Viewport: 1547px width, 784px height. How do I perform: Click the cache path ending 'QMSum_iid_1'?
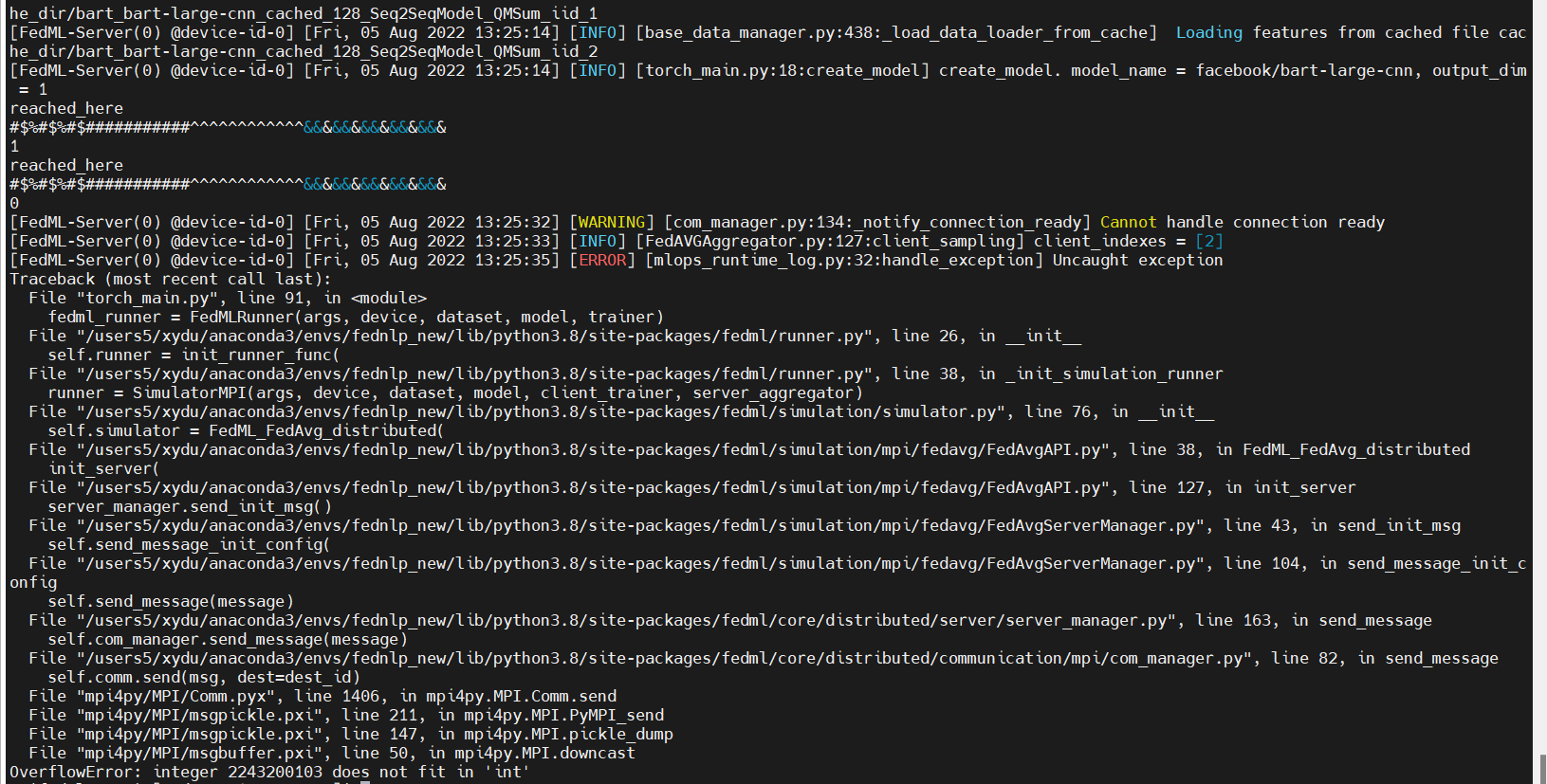[304, 13]
